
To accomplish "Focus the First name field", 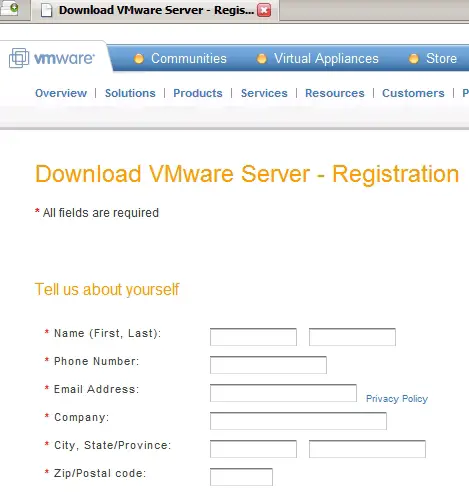I will (x=253, y=337).
